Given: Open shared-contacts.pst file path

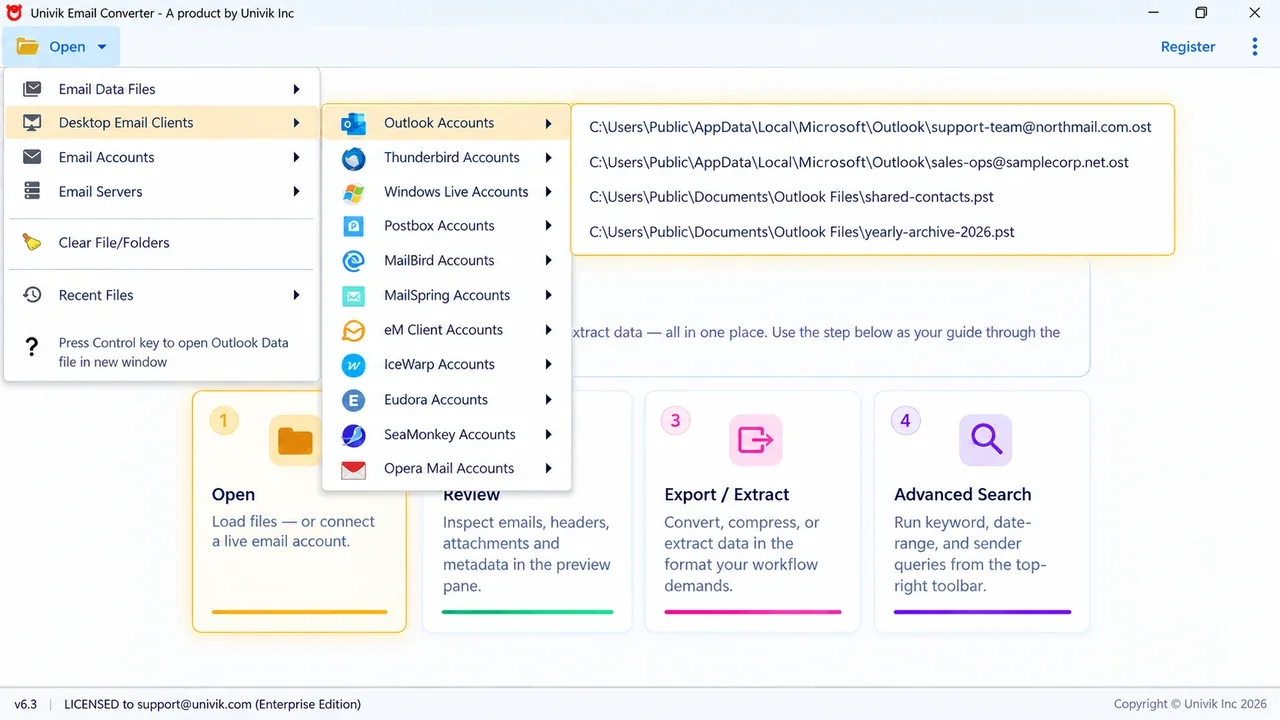Looking at the screenshot, I should [791, 197].
